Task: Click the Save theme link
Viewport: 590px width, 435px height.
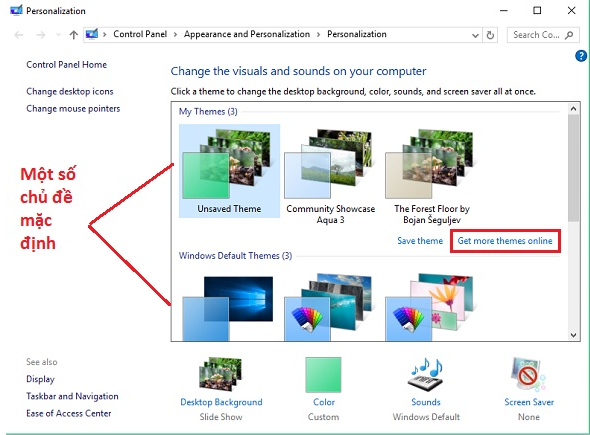Action: point(420,241)
